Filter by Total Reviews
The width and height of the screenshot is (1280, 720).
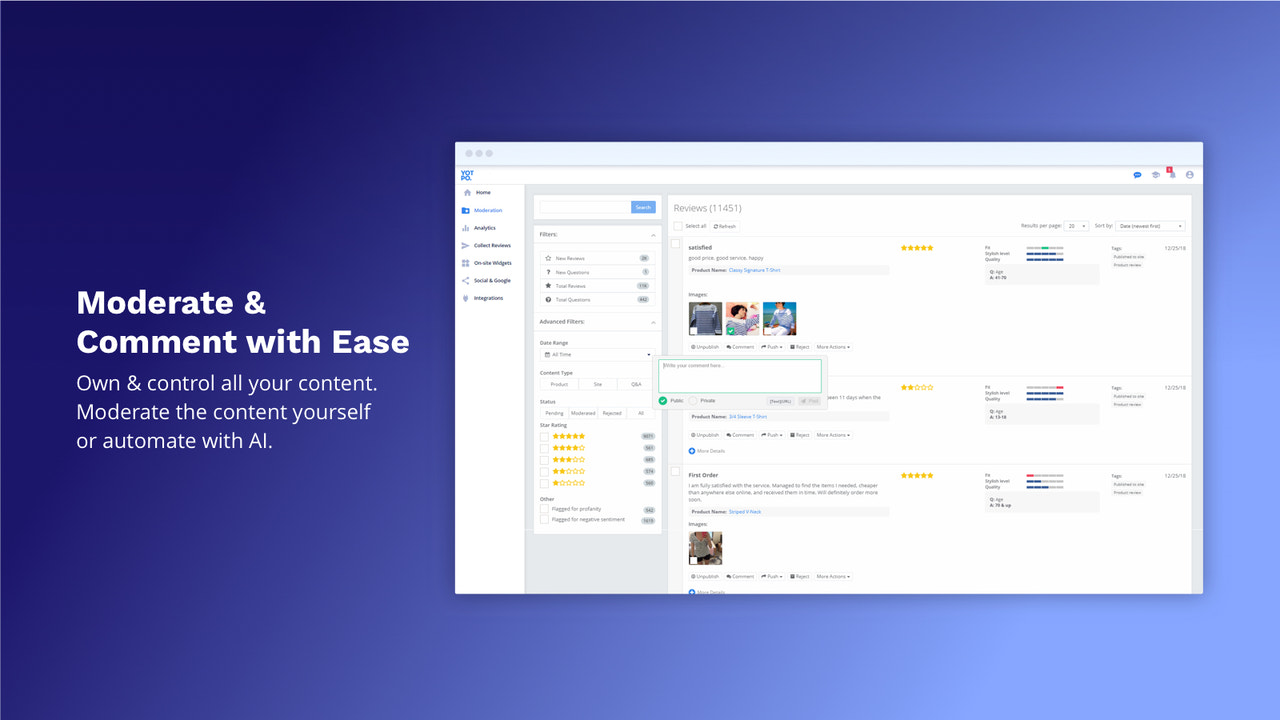(x=597, y=286)
